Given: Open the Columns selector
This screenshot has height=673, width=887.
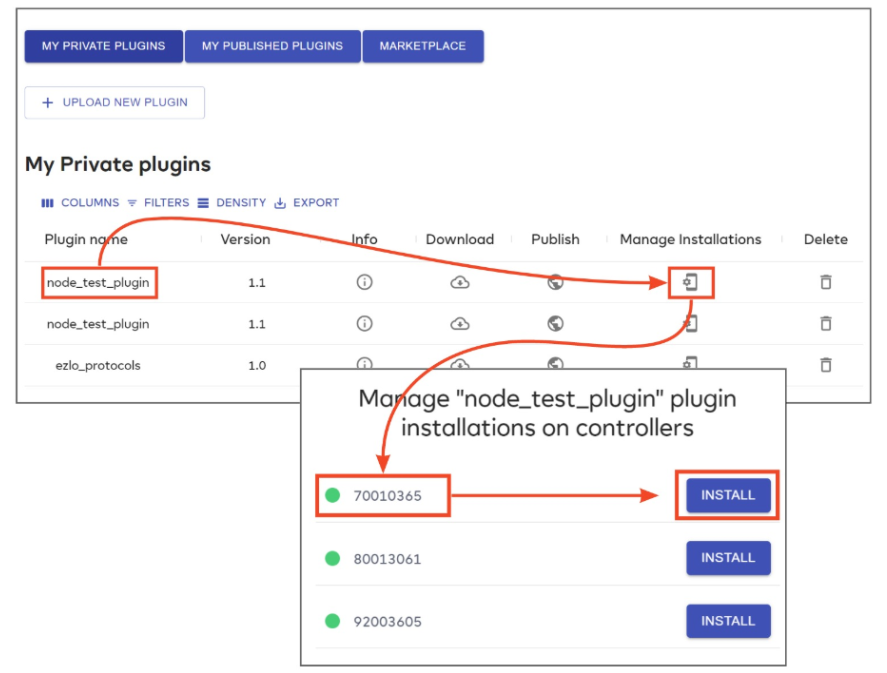Looking at the screenshot, I should (x=80, y=202).
